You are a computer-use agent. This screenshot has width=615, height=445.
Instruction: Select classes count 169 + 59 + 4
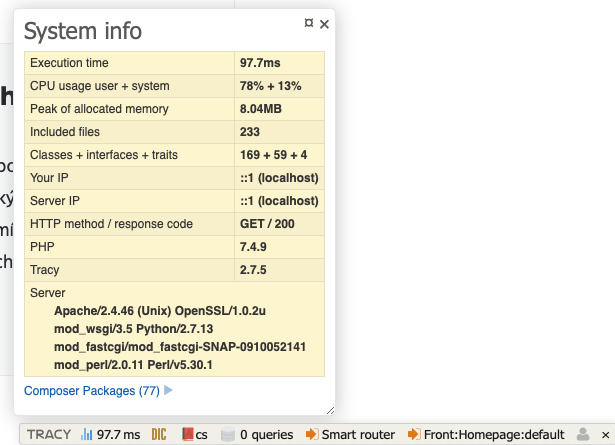pyautogui.click(x=273, y=155)
